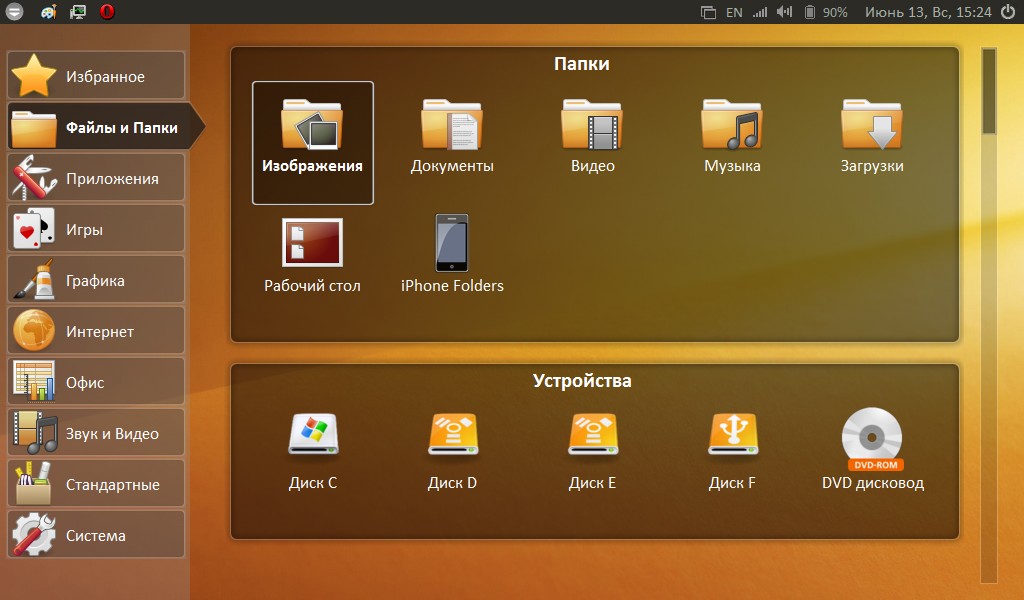Open the Музыка folder
Screen dimensions: 1024x600
tap(732, 137)
